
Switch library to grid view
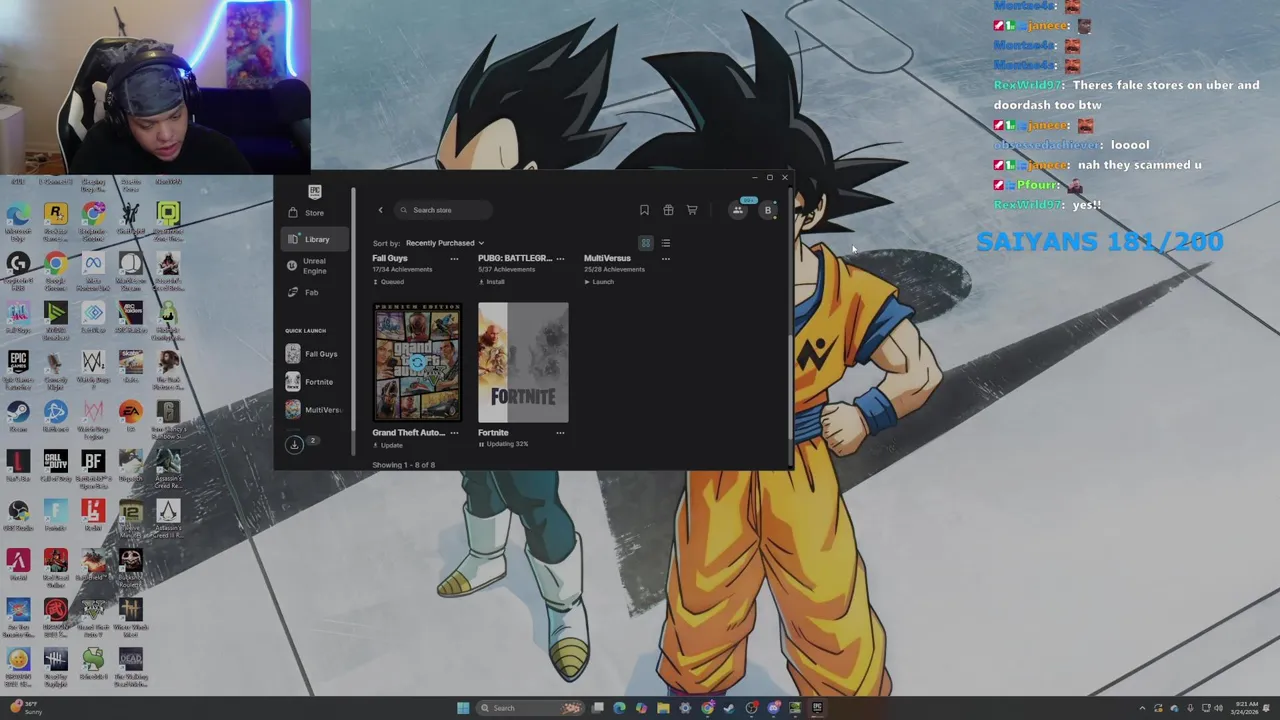click(646, 243)
